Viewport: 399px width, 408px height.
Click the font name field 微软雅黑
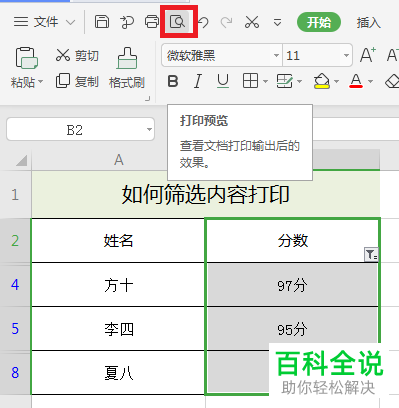[218, 55]
